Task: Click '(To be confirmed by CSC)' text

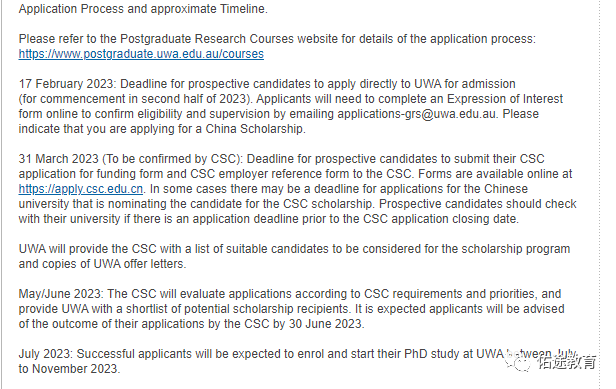Action: click(x=171, y=159)
